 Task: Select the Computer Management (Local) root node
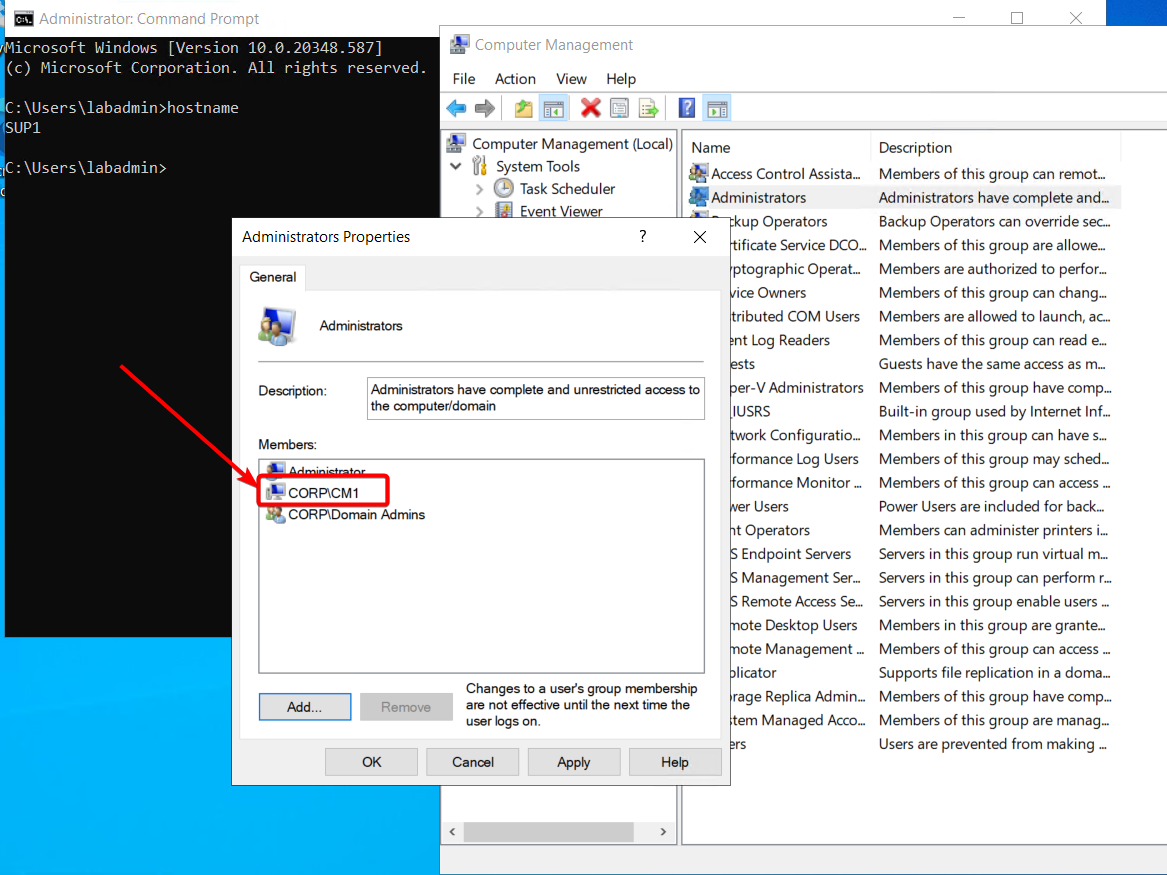572,144
